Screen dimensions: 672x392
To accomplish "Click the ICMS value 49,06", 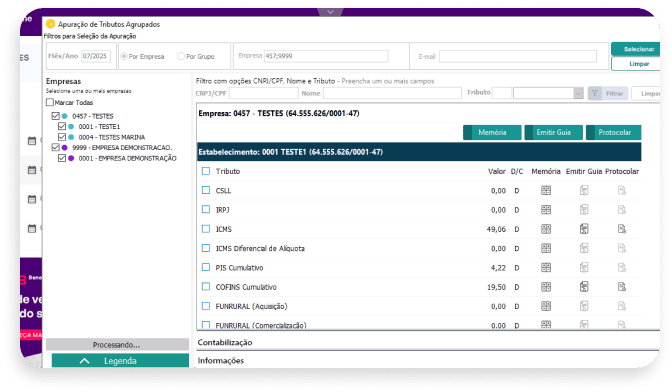I will coord(496,229).
